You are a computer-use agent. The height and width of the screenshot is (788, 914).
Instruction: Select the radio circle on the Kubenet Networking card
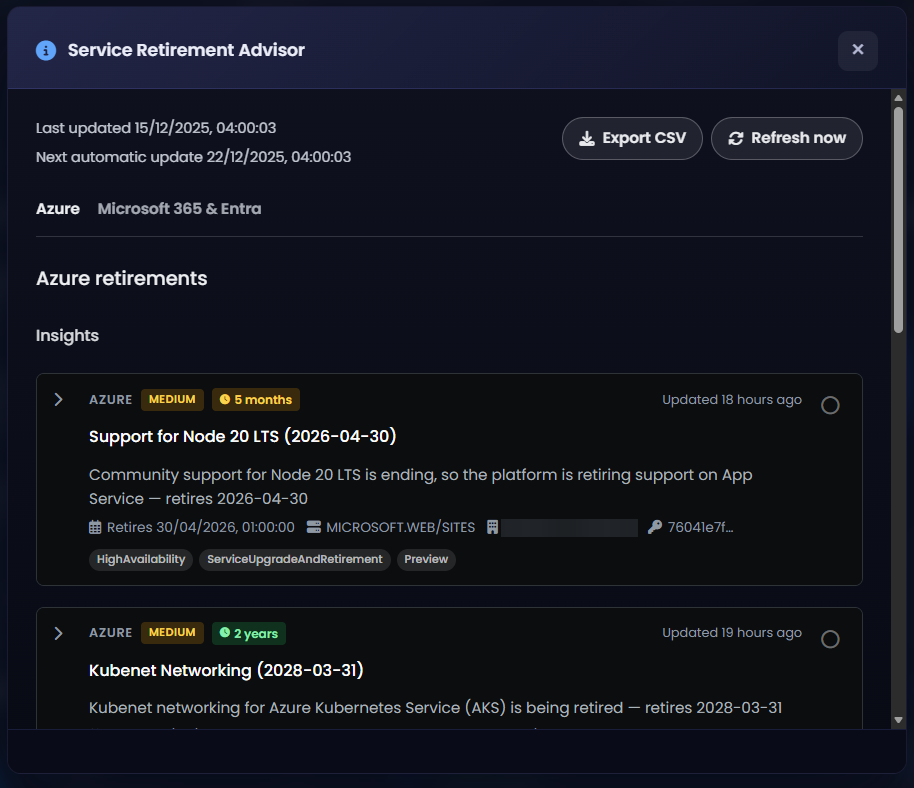click(x=830, y=639)
